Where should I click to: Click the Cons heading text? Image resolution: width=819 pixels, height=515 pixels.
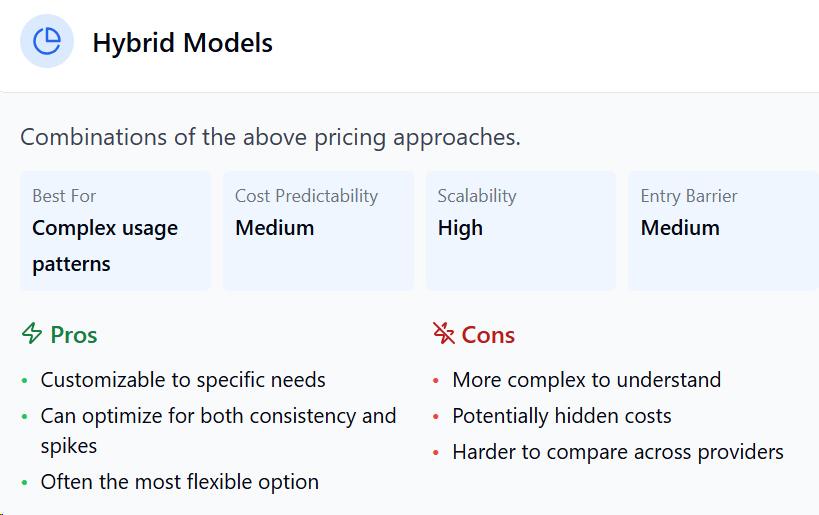[488, 335]
